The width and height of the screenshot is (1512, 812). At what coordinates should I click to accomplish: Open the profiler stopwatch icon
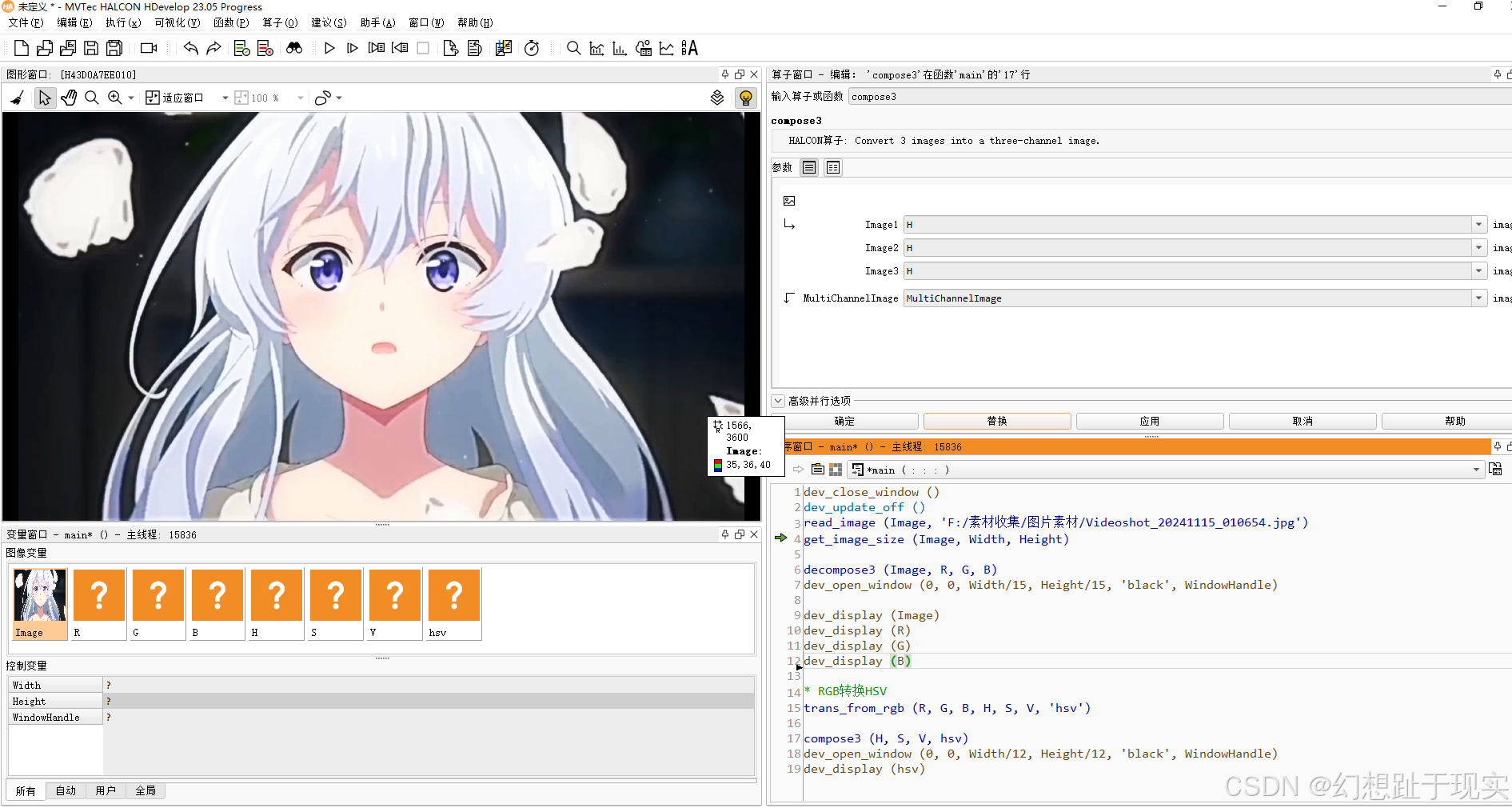point(532,48)
